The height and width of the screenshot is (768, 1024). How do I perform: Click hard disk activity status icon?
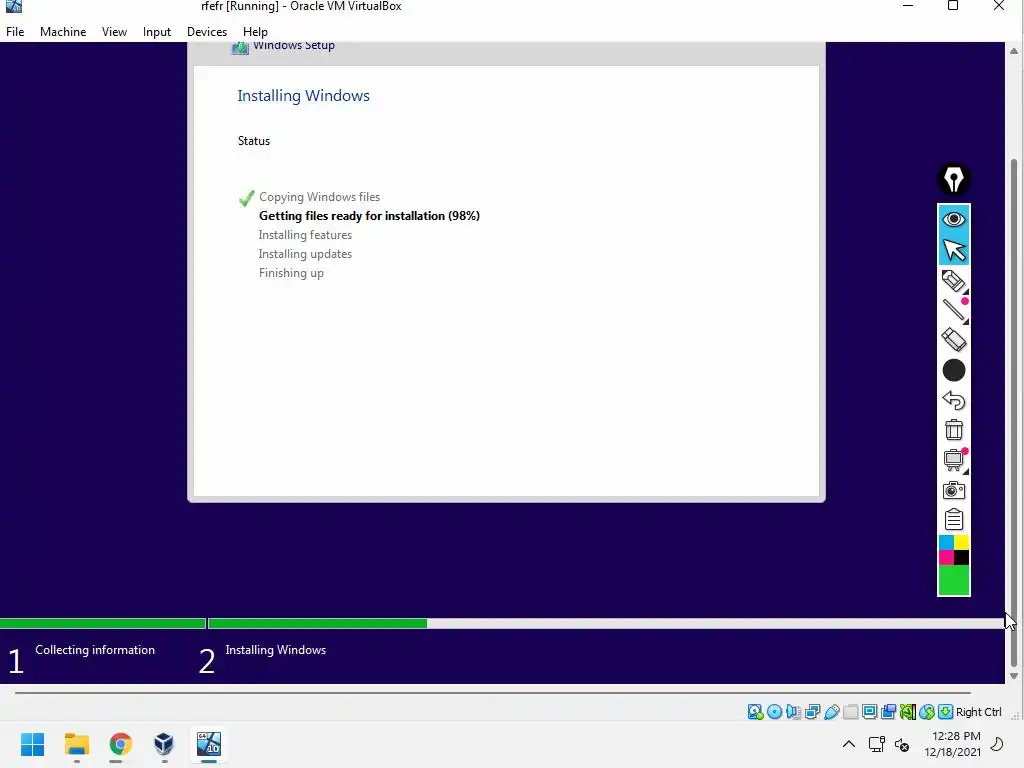pyautogui.click(x=756, y=712)
